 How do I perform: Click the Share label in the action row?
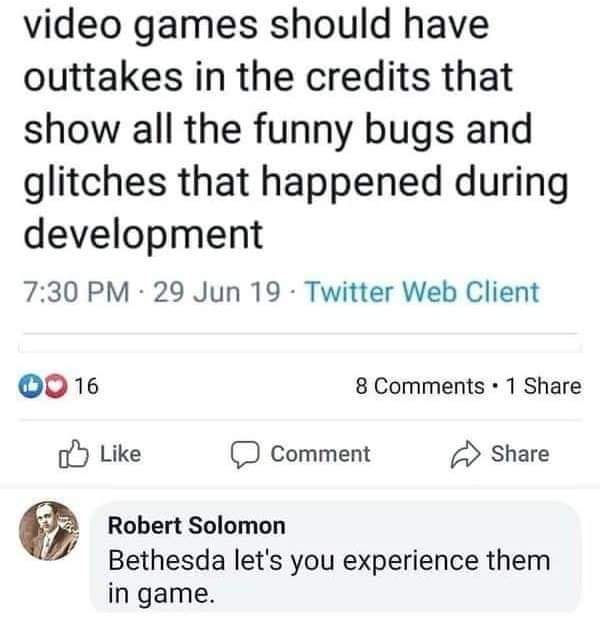[520, 454]
